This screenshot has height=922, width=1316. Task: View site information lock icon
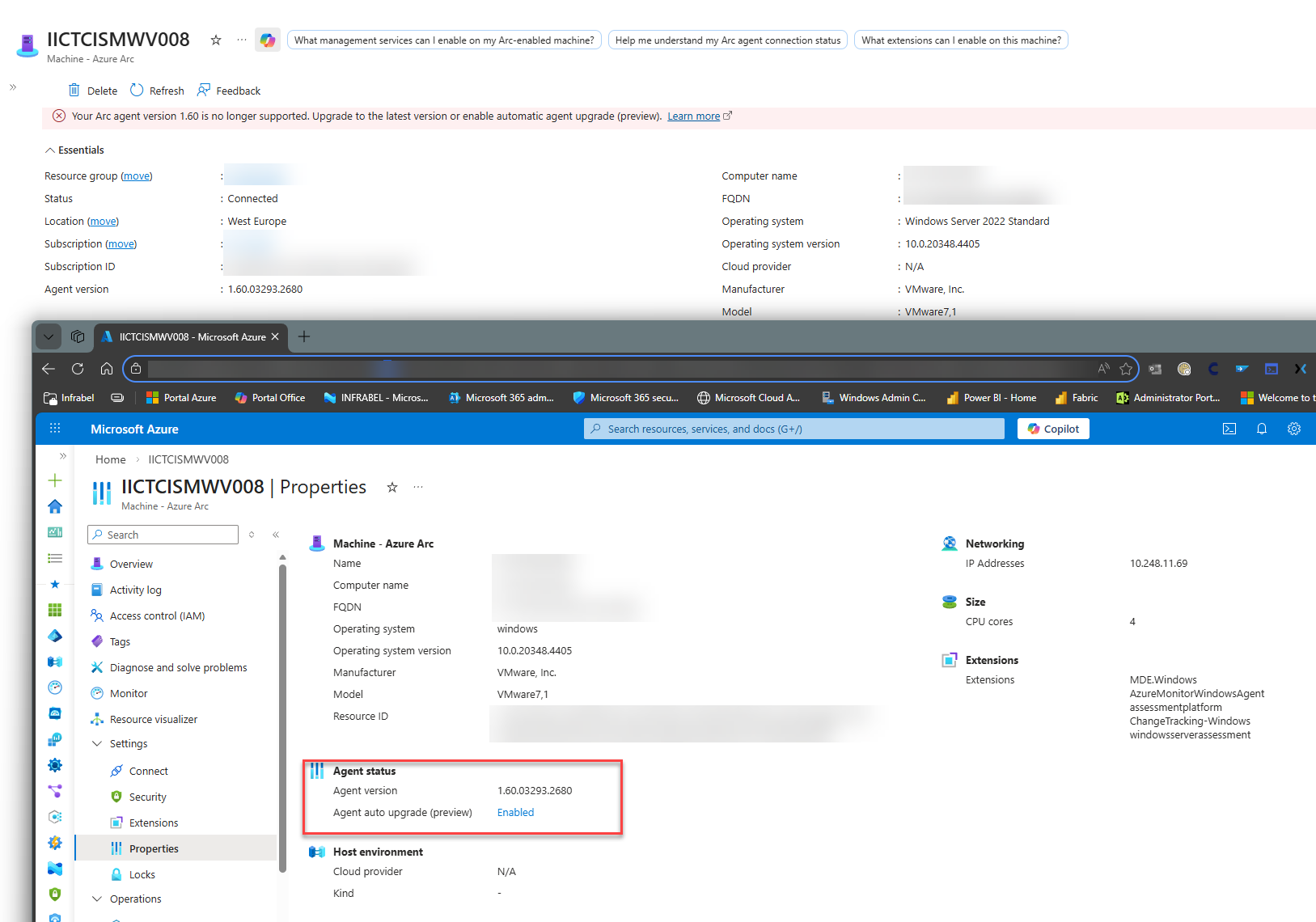tap(136, 369)
